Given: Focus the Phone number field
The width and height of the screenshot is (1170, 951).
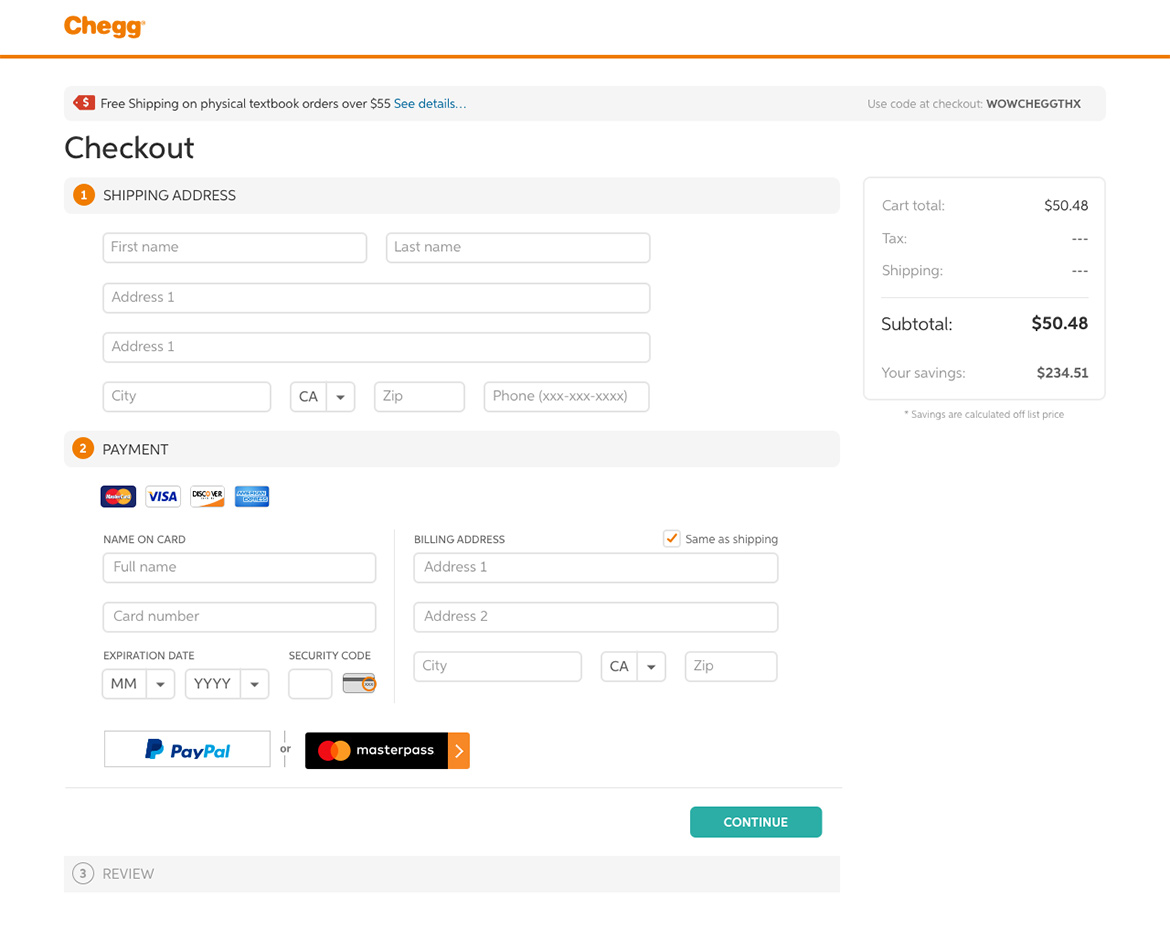Looking at the screenshot, I should click(x=566, y=397).
